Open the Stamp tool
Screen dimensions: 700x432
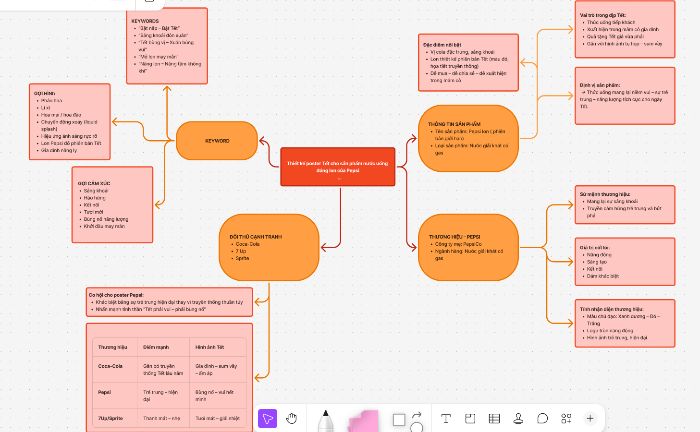coord(518,419)
